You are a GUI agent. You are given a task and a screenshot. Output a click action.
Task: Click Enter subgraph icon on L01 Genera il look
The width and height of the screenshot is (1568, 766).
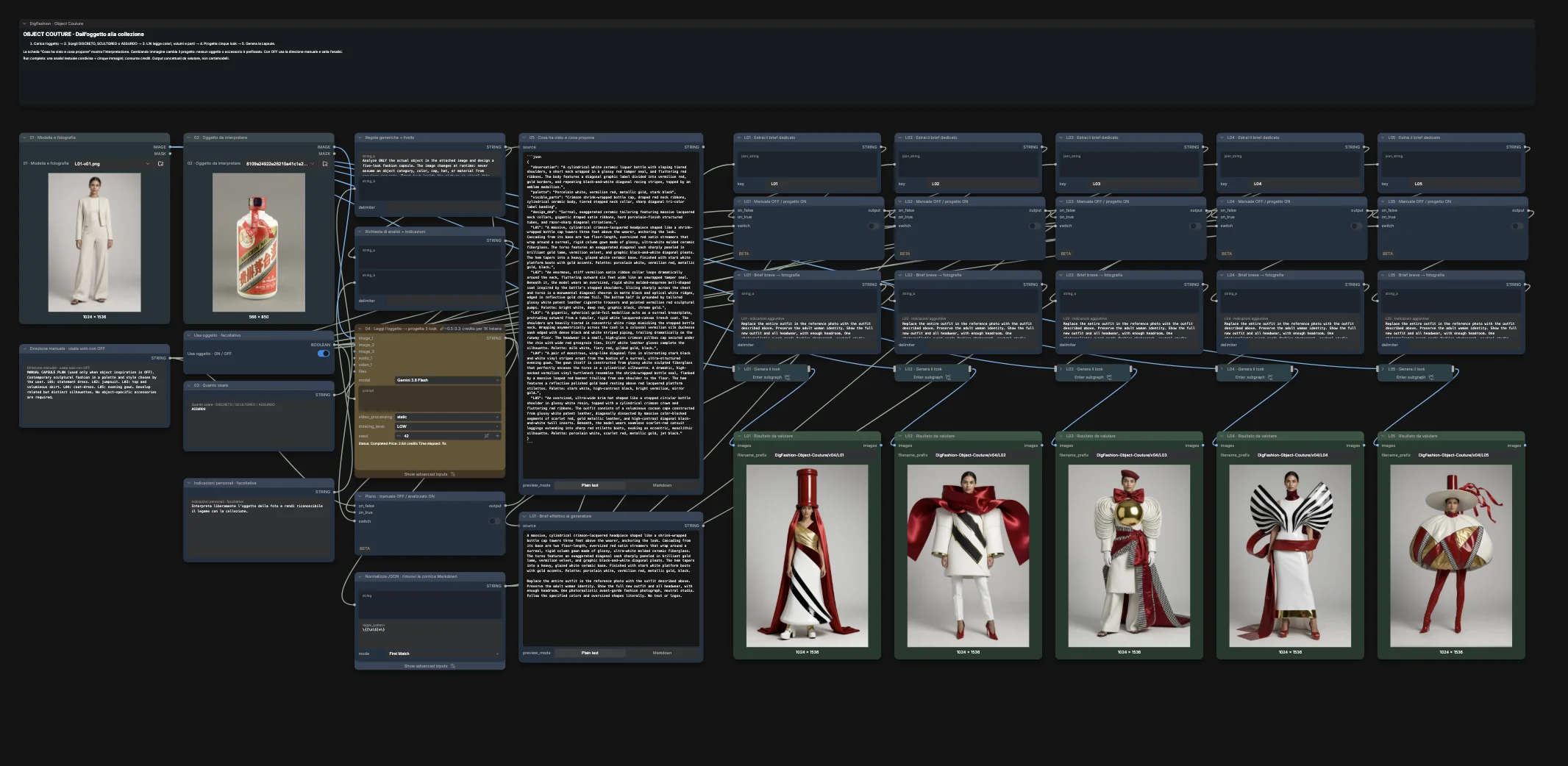tap(788, 377)
